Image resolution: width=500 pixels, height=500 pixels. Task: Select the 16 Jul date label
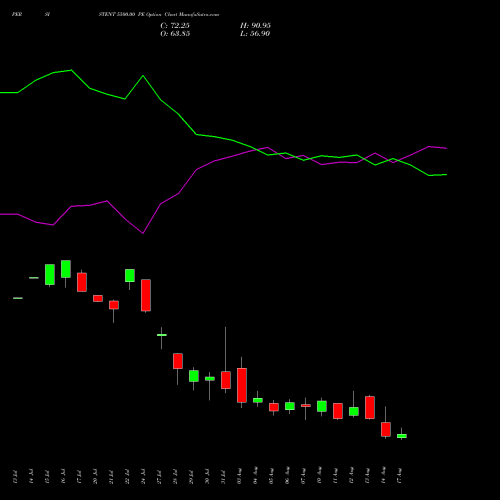63,477
